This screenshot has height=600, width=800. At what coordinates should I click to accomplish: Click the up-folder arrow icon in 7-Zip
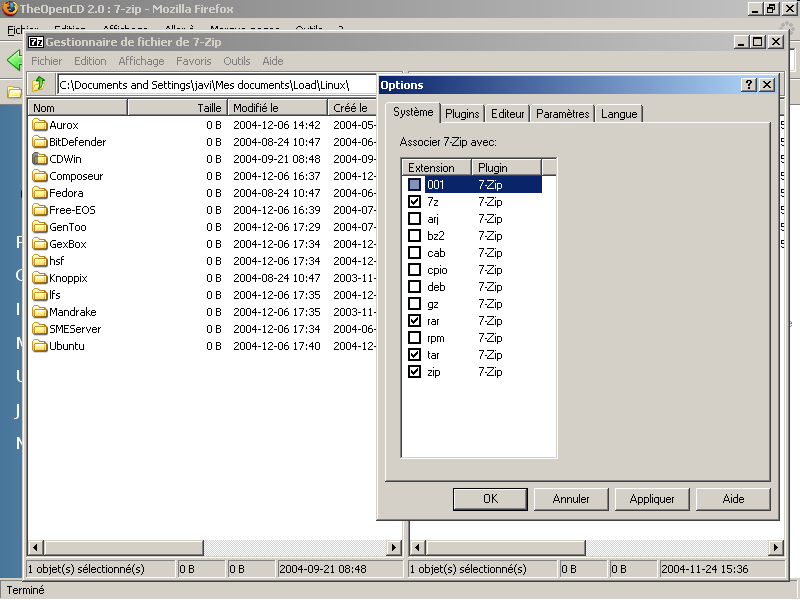tap(39, 84)
